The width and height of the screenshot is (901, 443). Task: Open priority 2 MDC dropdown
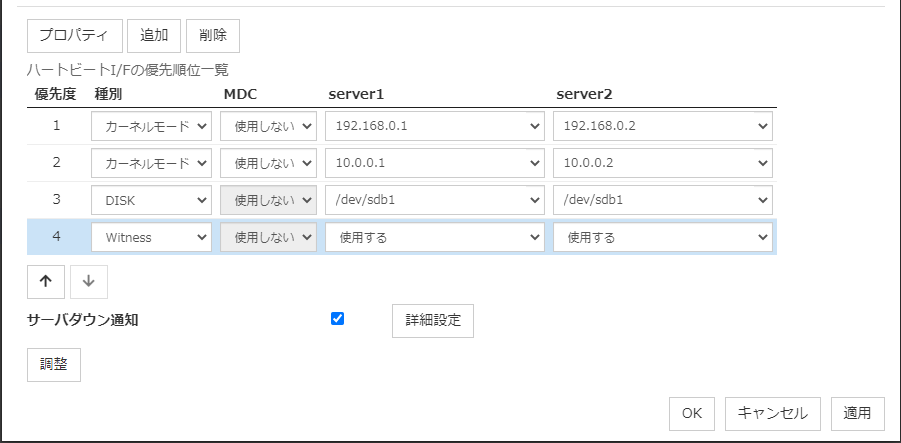[268, 163]
